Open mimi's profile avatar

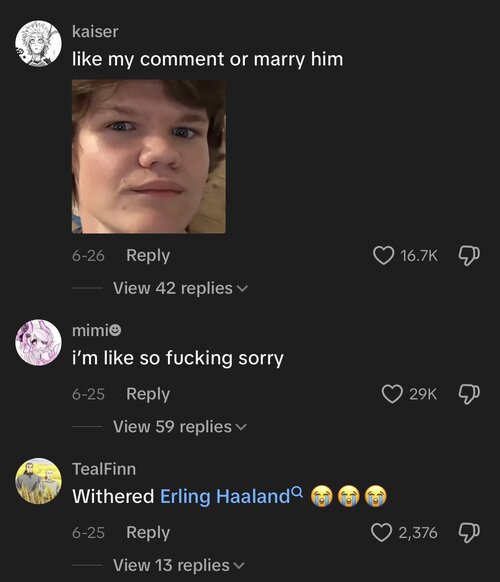[x=39, y=343]
